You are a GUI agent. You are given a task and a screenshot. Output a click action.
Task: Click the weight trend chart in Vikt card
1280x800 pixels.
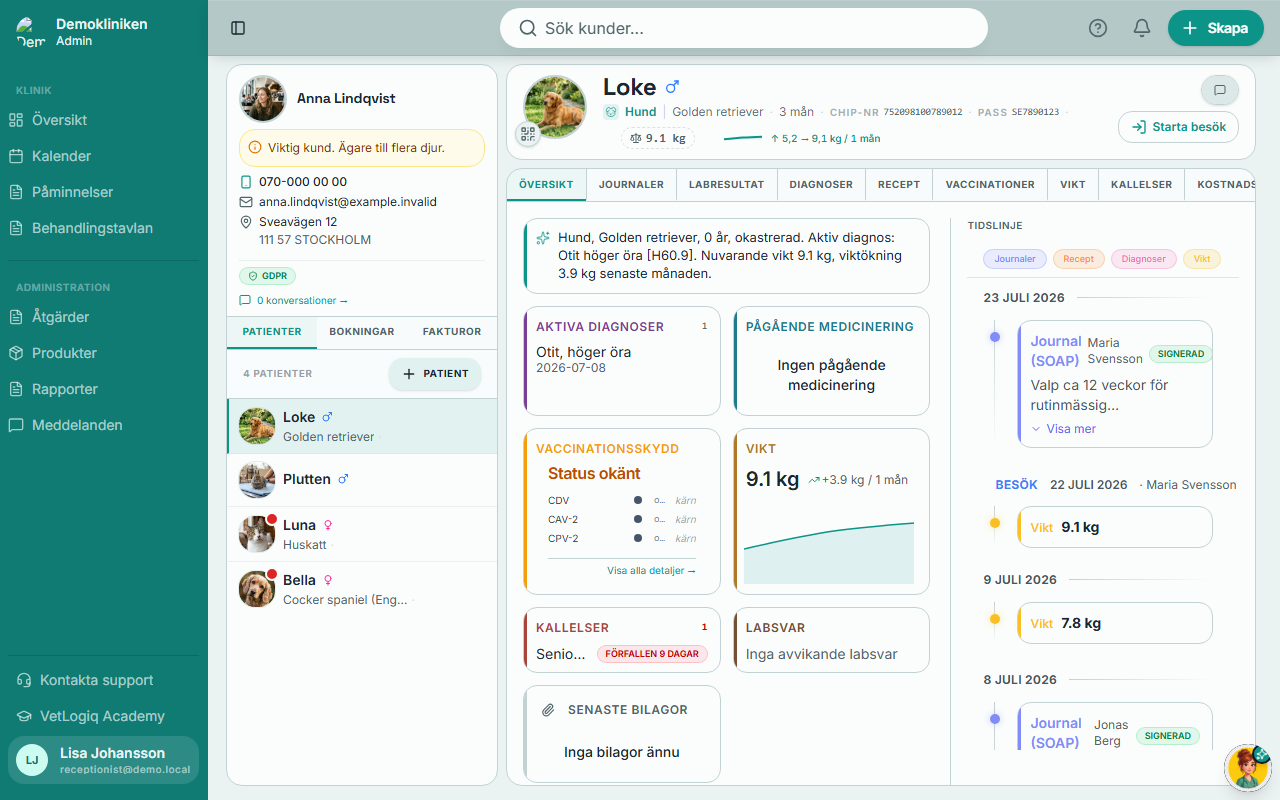pyautogui.click(x=829, y=552)
